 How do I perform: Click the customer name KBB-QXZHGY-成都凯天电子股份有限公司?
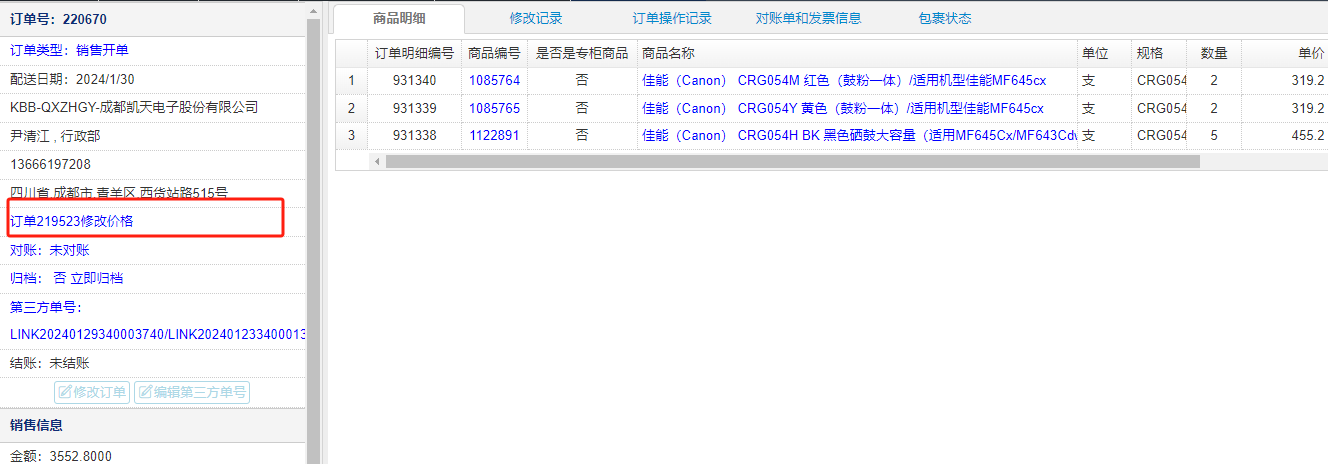tap(134, 107)
